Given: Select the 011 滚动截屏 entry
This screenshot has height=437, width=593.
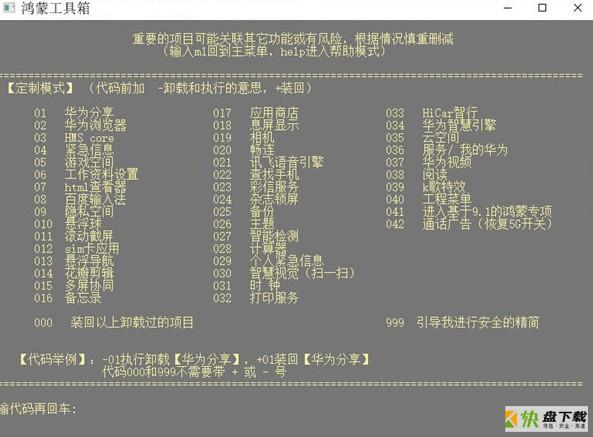Looking at the screenshot, I should [74, 236].
